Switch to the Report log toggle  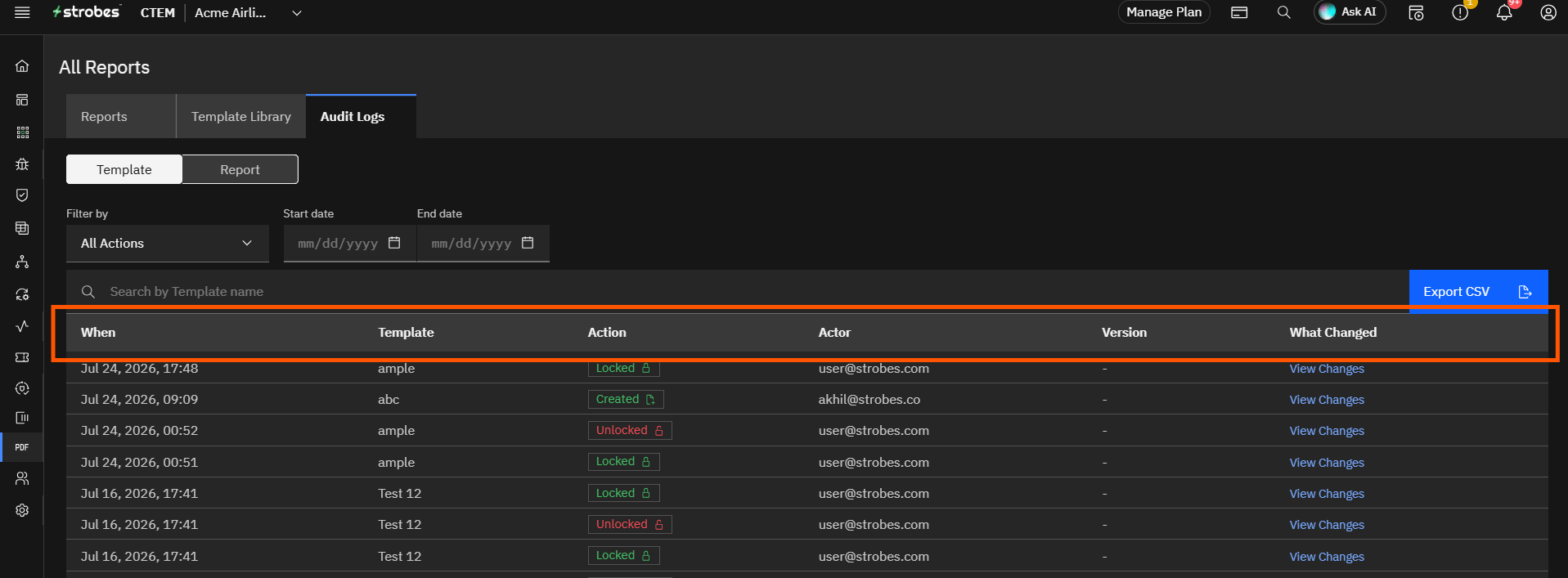(x=240, y=169)
